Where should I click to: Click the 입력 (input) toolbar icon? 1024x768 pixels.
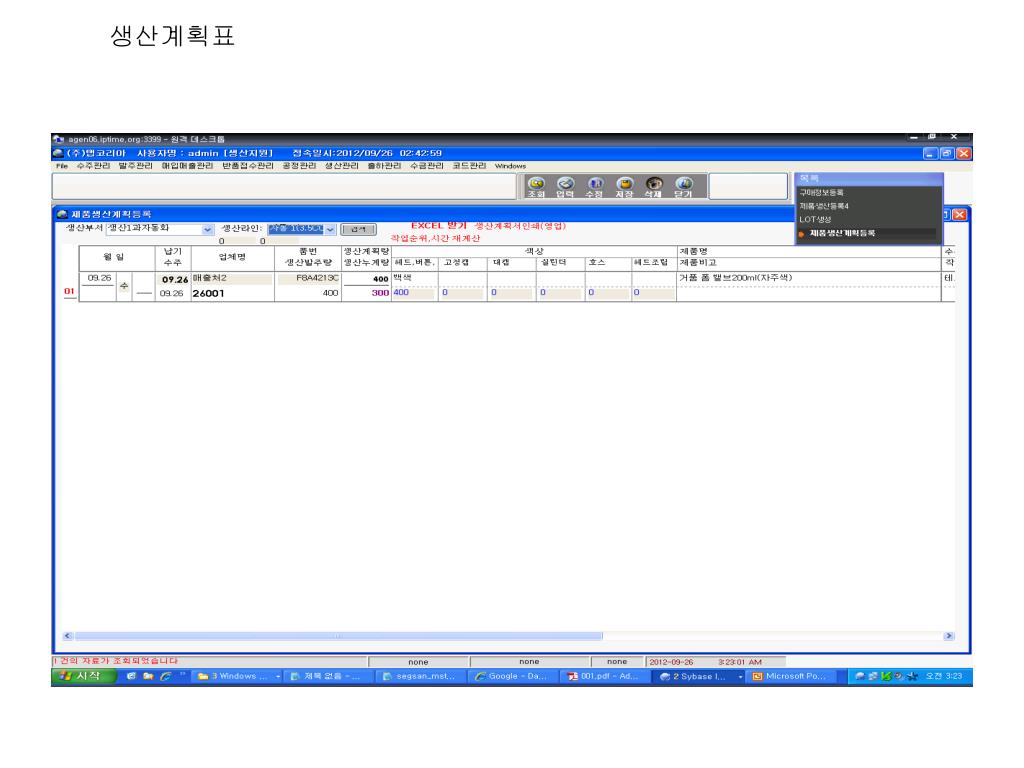pos(566,187)
